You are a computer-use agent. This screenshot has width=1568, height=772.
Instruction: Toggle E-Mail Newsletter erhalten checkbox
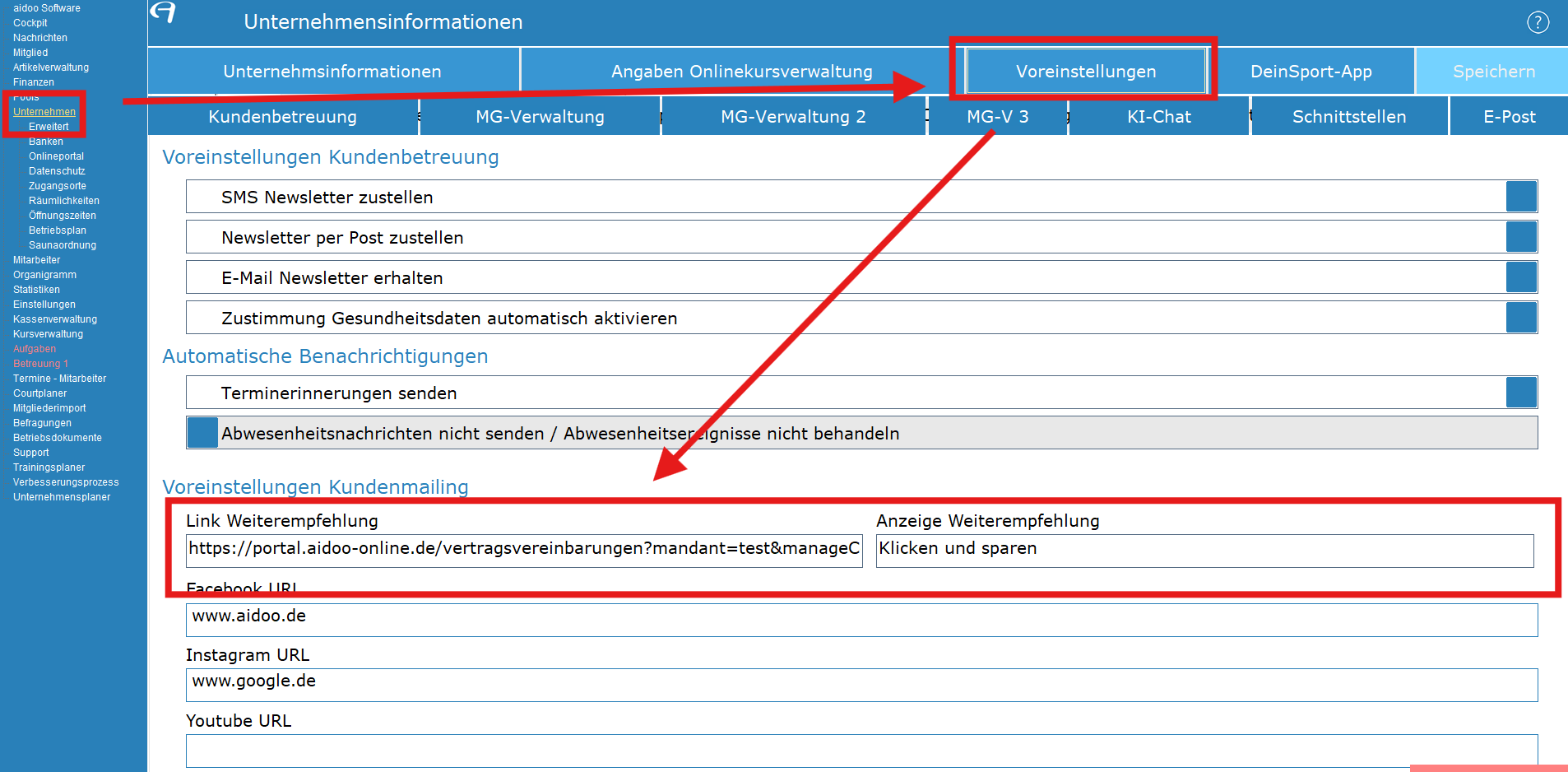point(1521,277)
